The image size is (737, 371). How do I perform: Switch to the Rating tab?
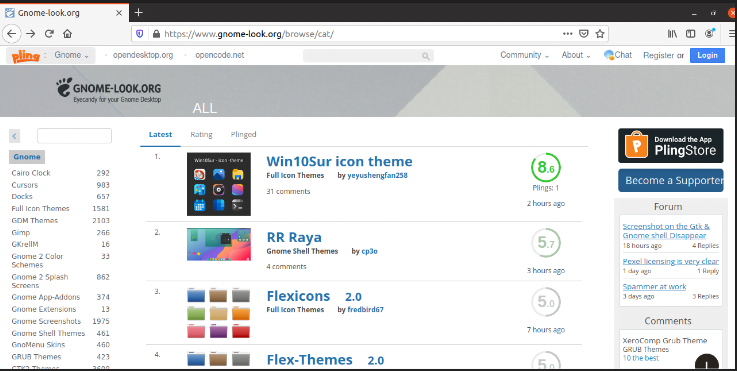tap(201, 134)
